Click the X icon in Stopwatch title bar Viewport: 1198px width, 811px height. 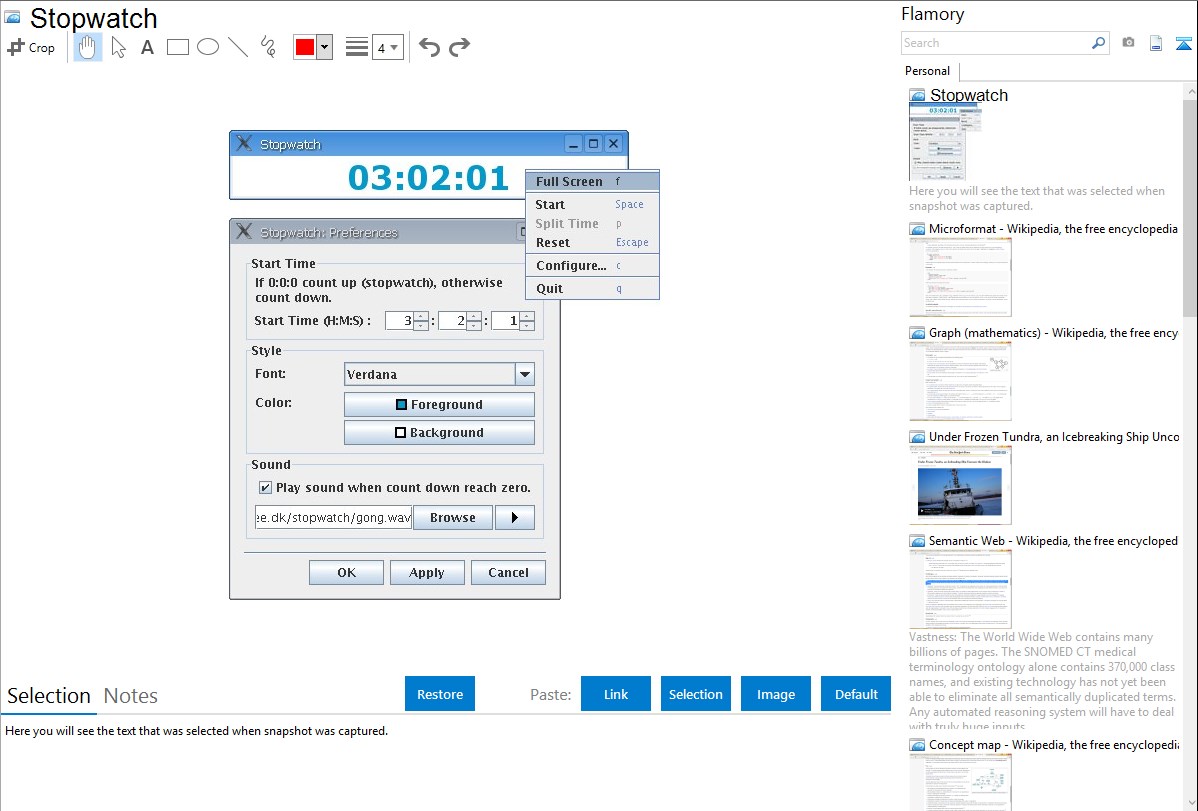(x=244, y=144)
